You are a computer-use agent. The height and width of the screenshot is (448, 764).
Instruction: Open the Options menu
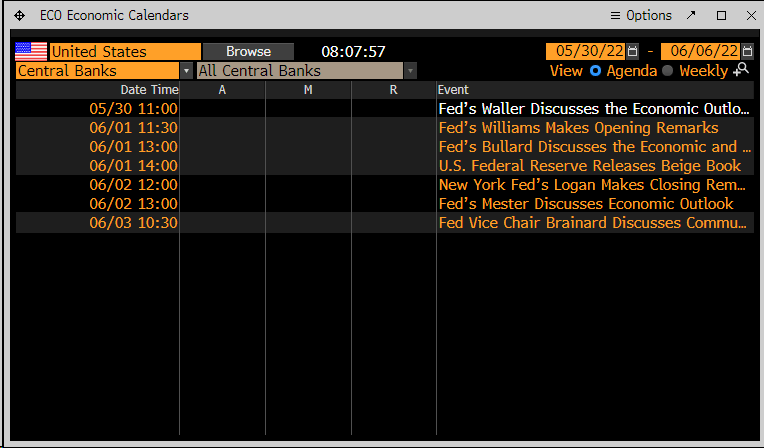tap(641, 16)
